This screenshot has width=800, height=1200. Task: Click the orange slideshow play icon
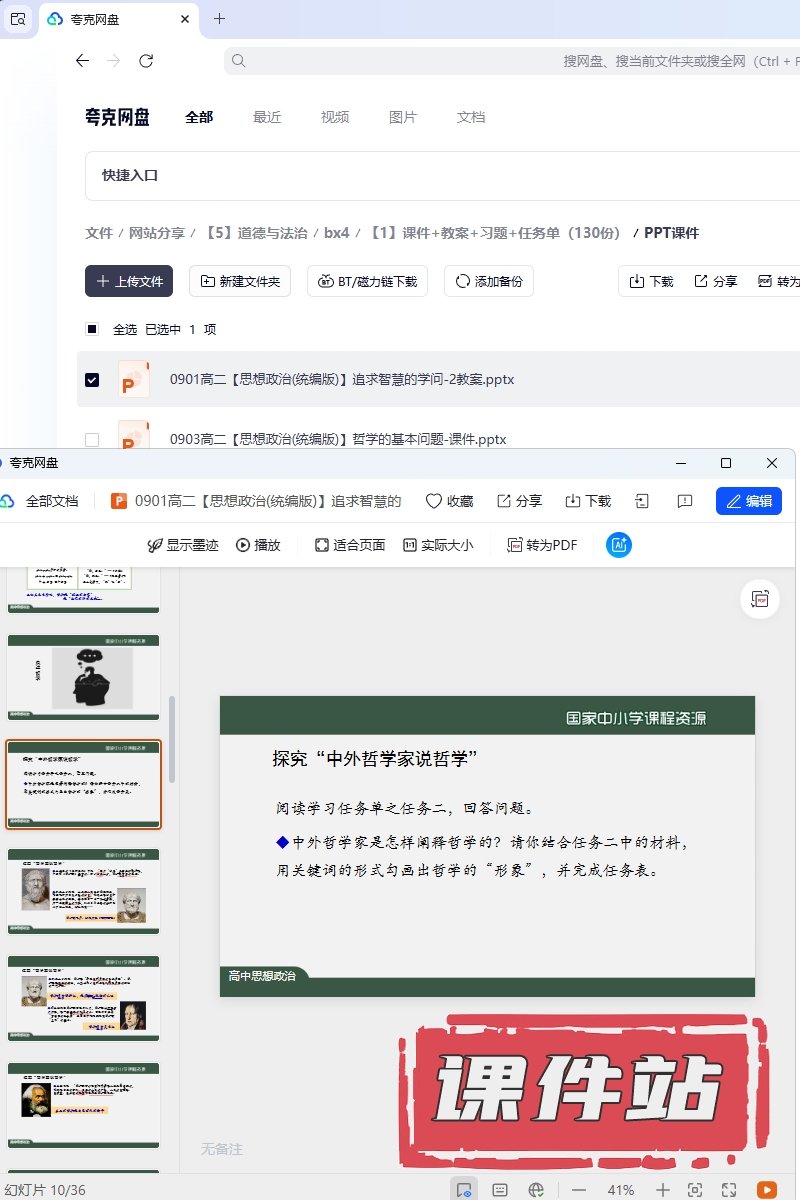click(766, 1190)
